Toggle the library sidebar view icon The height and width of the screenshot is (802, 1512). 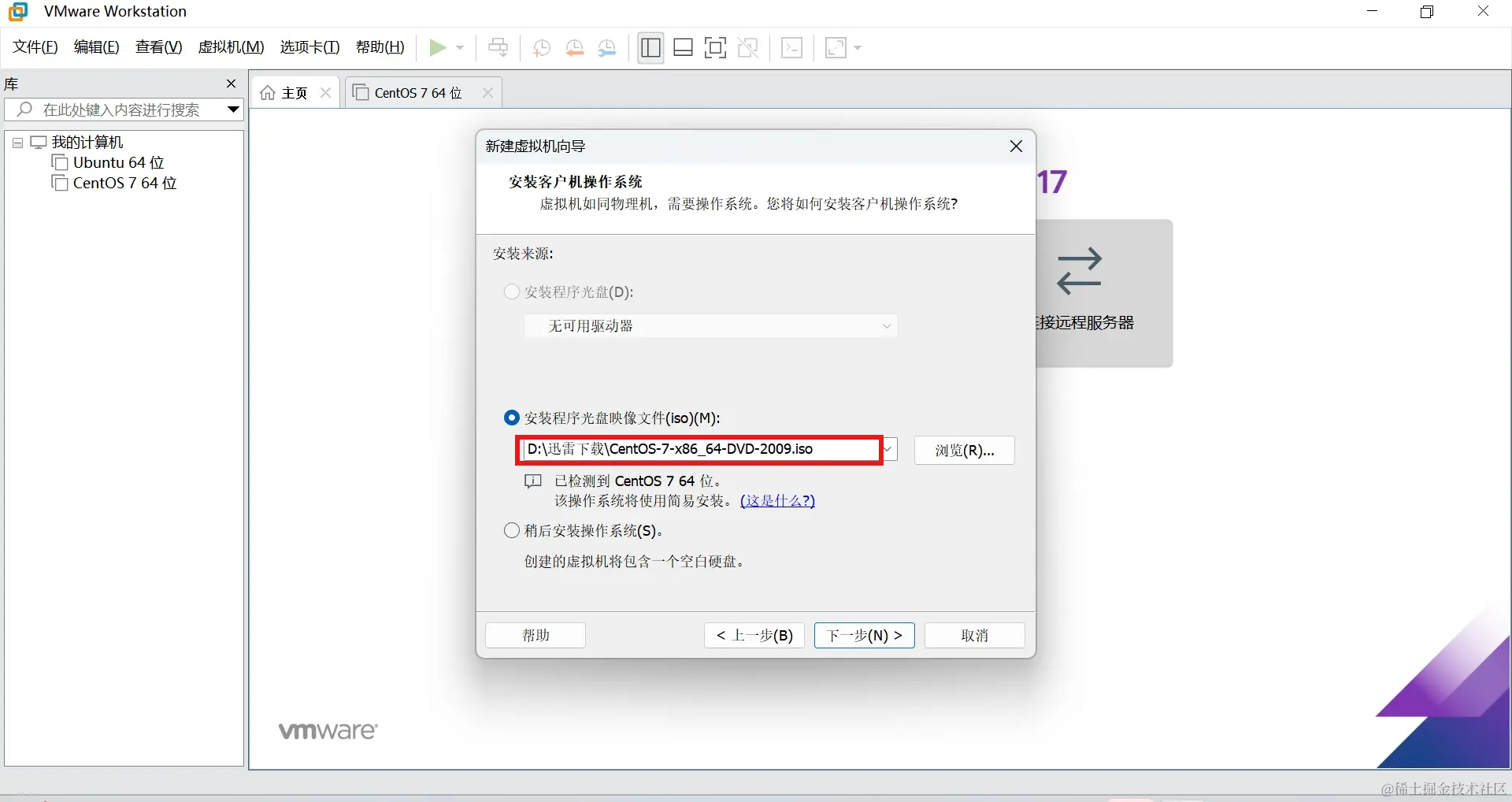(650, 48)
